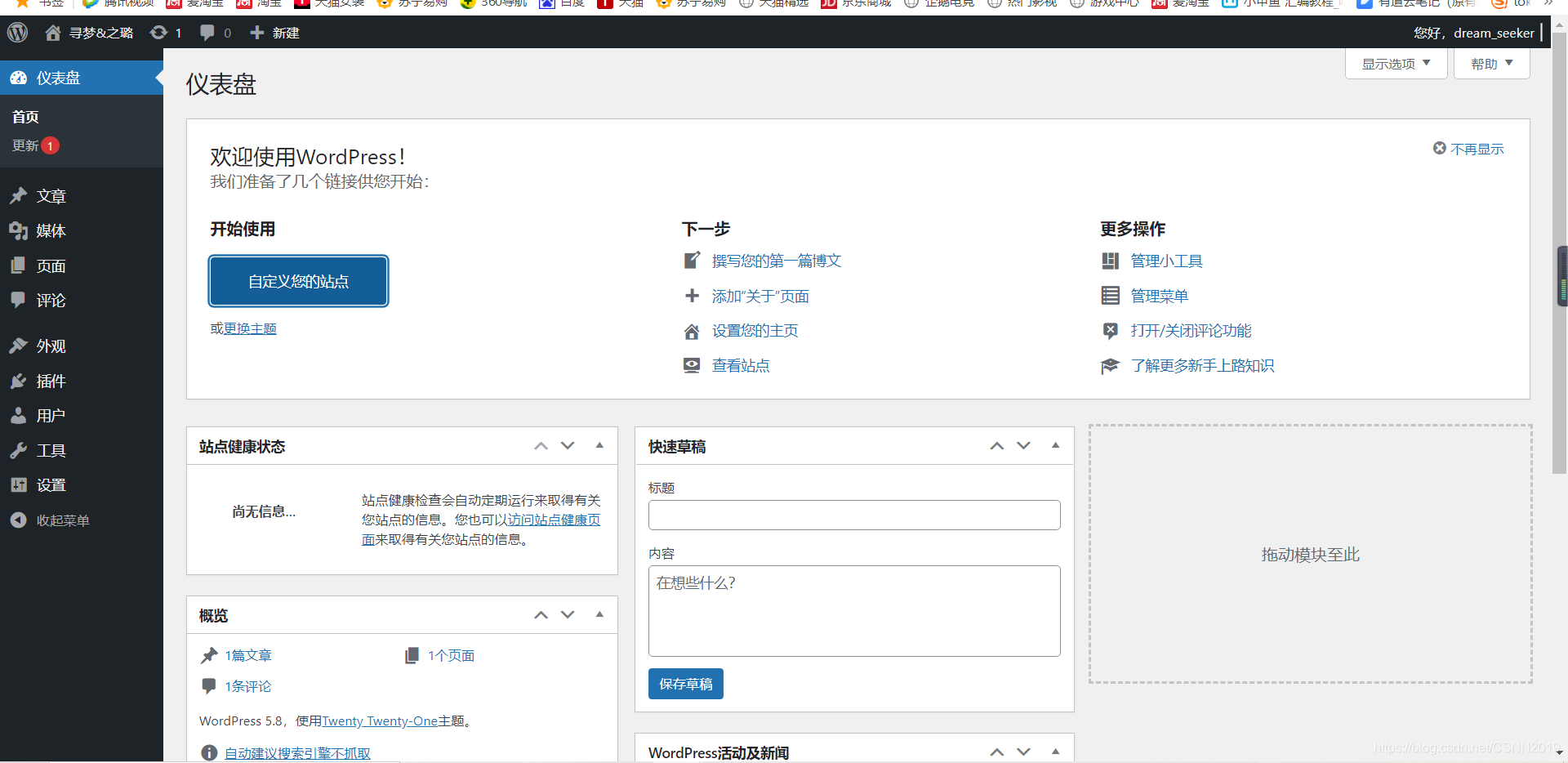This screenshot has width=1568, height=763.
Task: Open the WordPress logo menu
Action: click(17, 33)
